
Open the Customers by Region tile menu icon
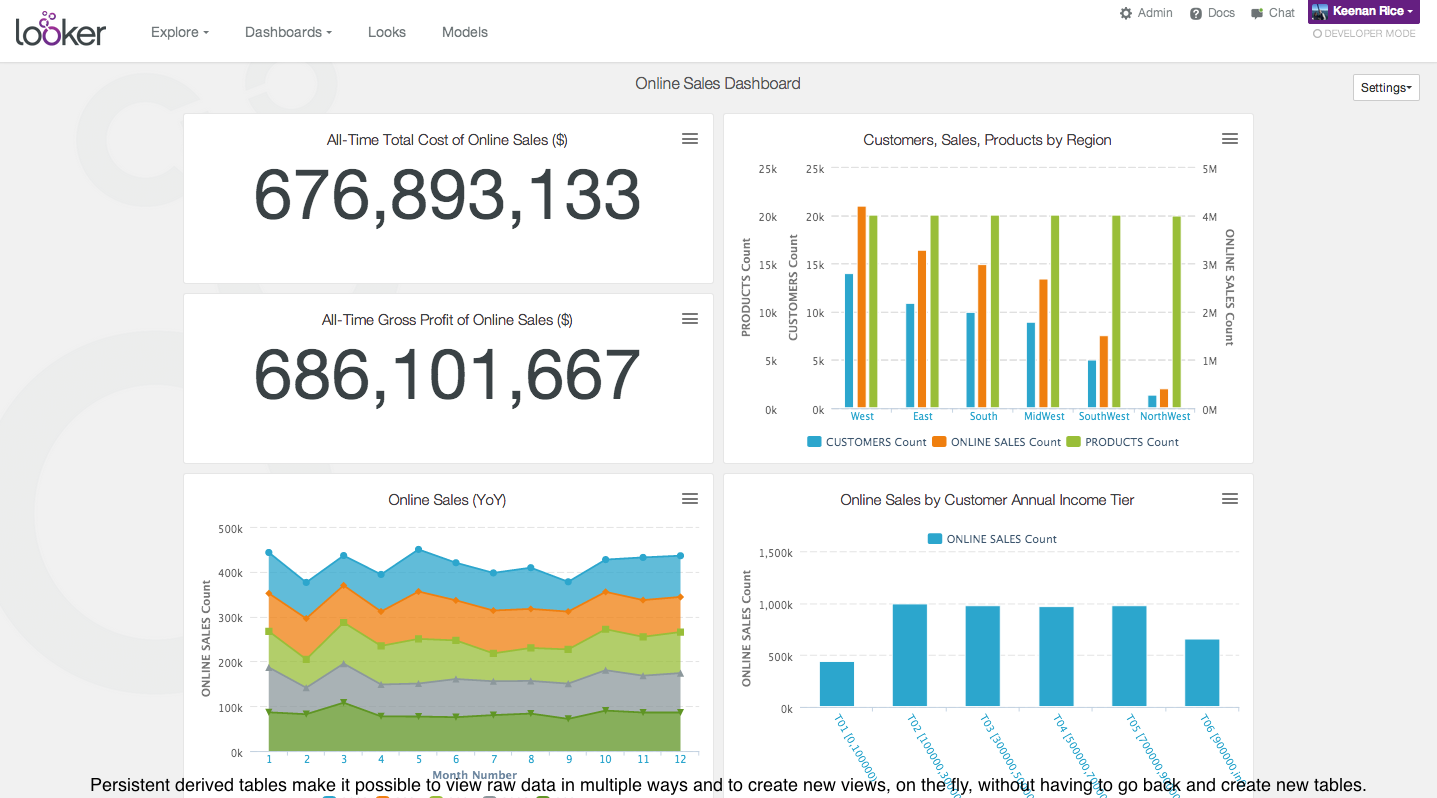(x=1230, y=139)
